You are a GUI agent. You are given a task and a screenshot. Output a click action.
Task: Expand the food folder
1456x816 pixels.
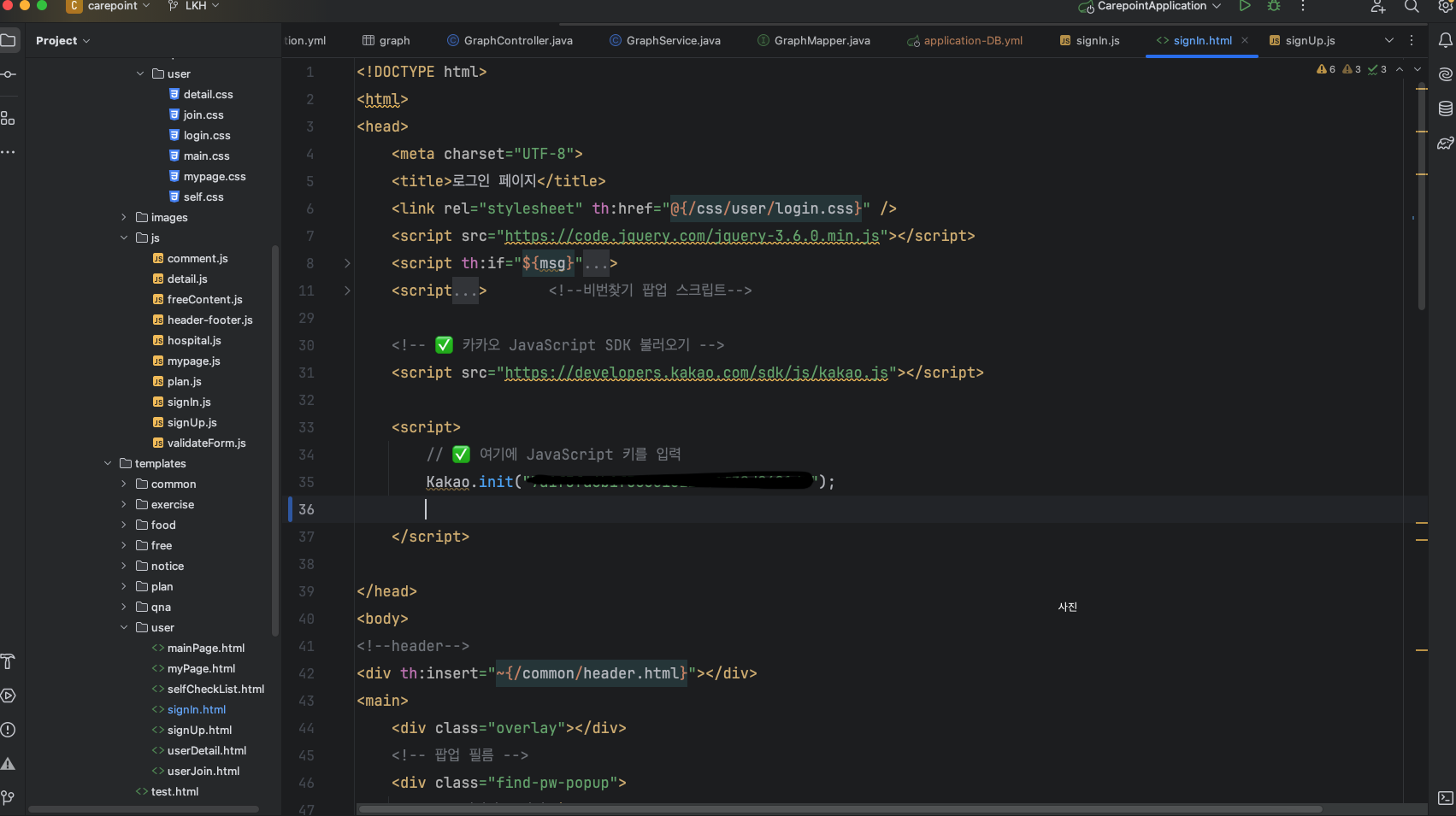coord(124,525)
